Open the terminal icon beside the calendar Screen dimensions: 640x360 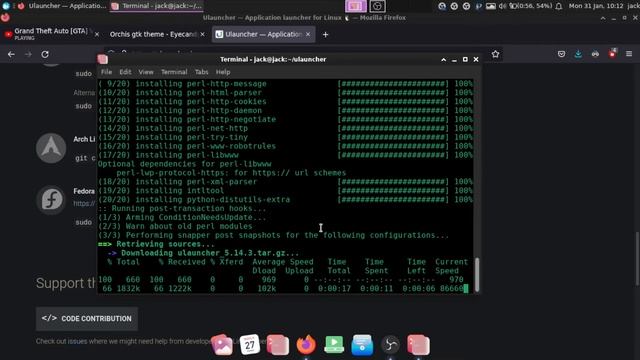[278, 345]
